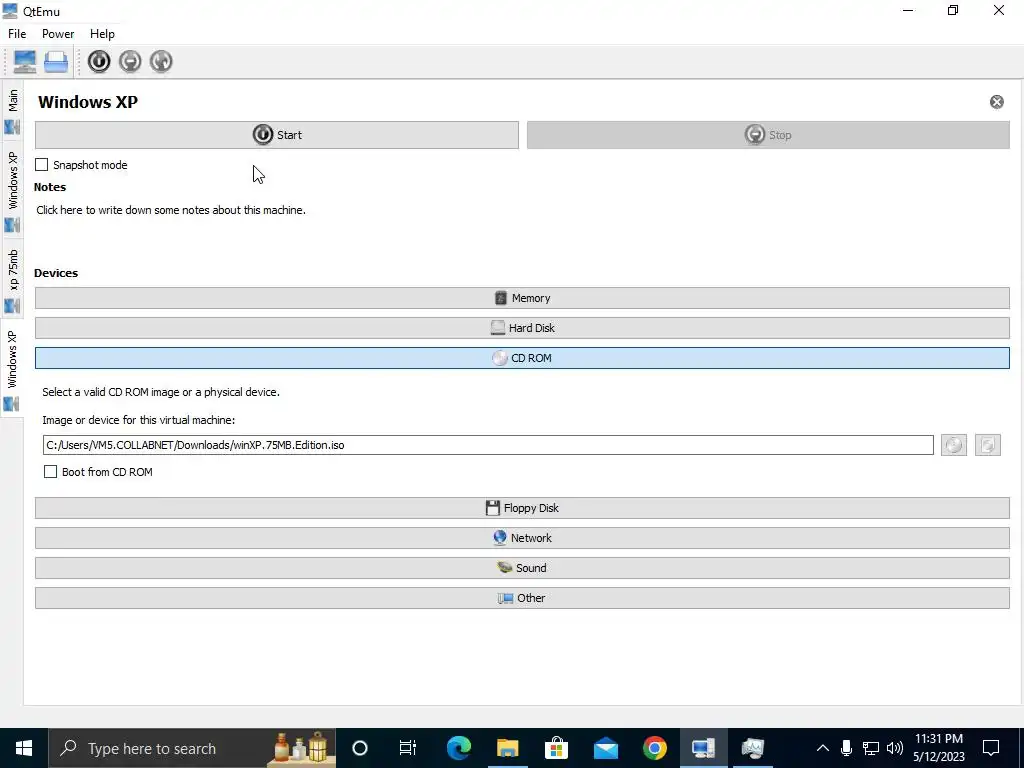
Task: Open the Windows Start menu
Action: tap(24, 748)
